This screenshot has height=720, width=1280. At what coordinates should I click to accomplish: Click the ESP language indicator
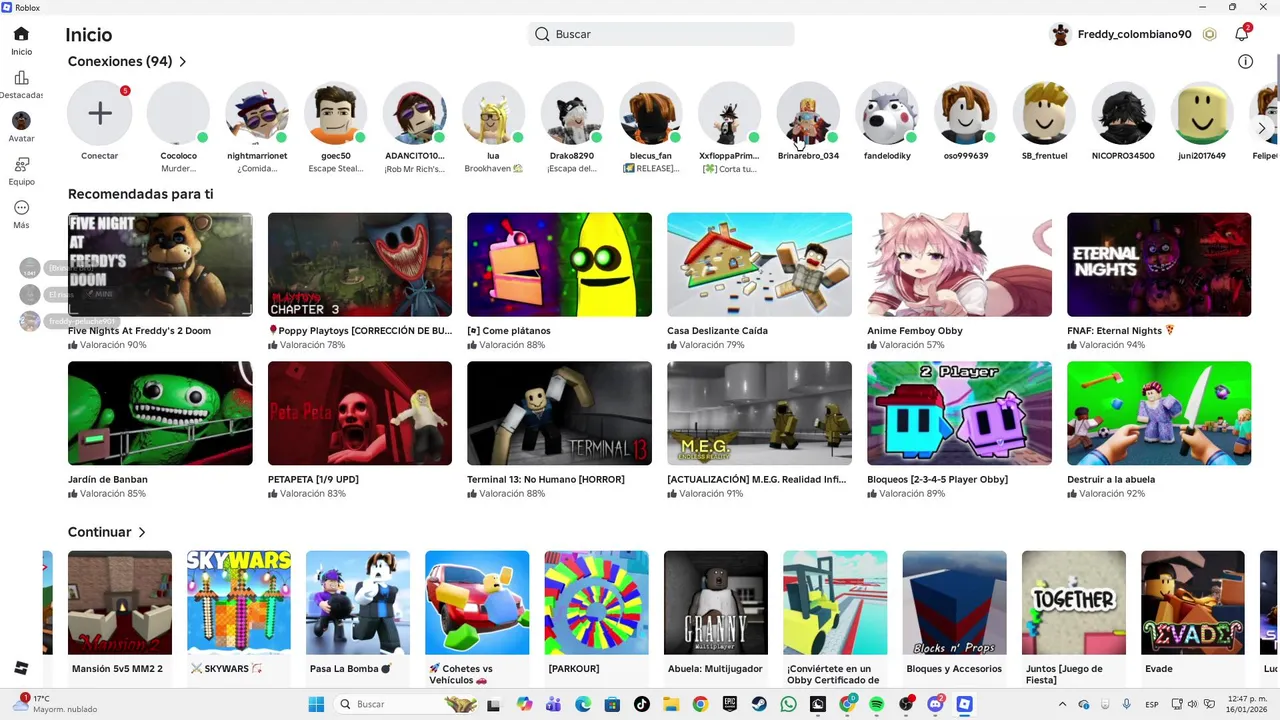click(1150, 704)
